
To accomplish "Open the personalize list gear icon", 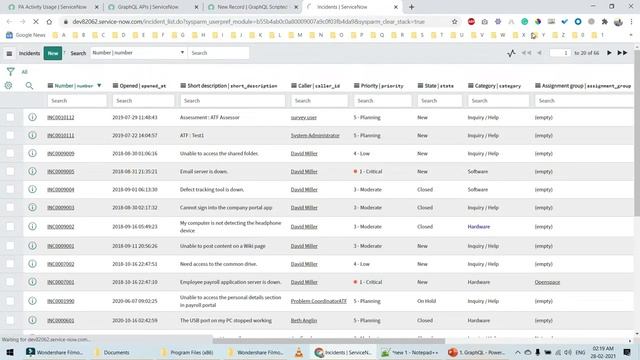I will coord(8,86).
